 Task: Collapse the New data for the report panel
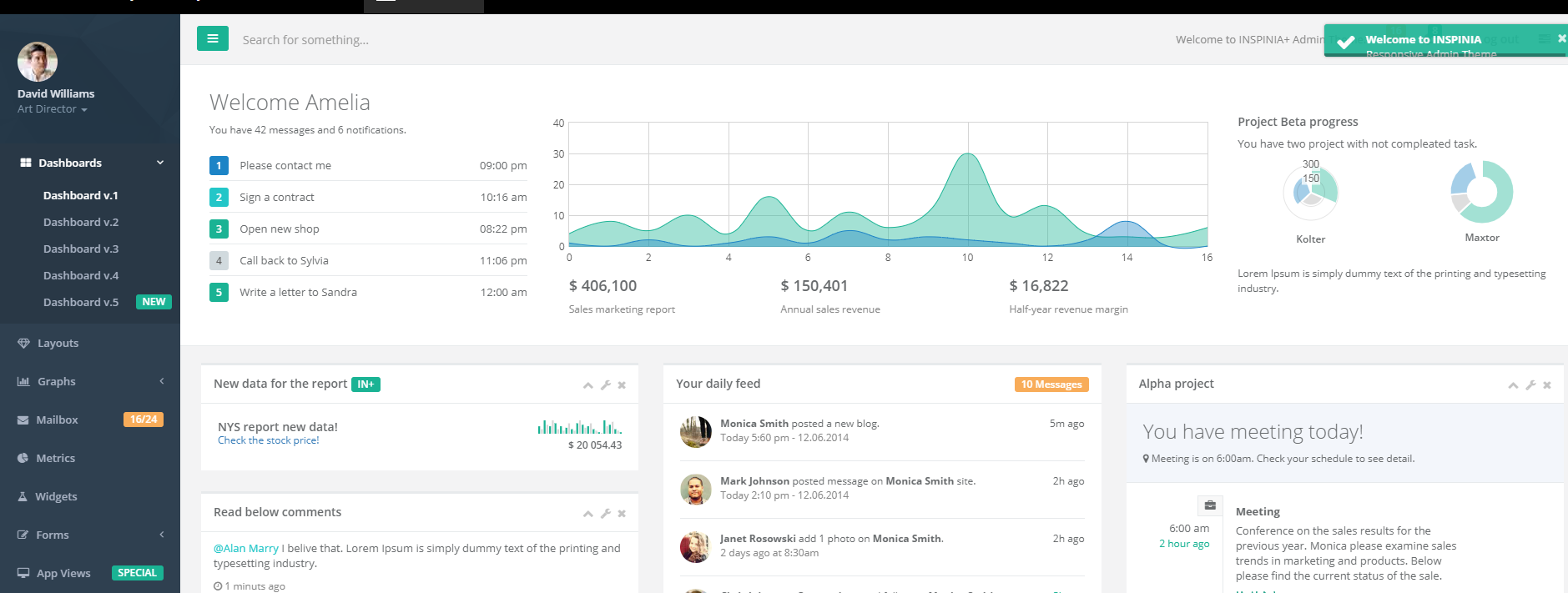click(588, 385)
